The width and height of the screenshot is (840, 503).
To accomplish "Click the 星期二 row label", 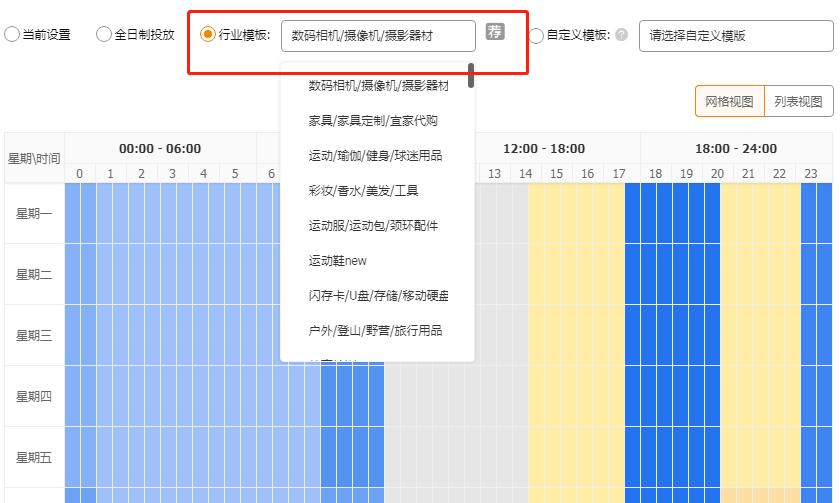I will click(34, 275).
